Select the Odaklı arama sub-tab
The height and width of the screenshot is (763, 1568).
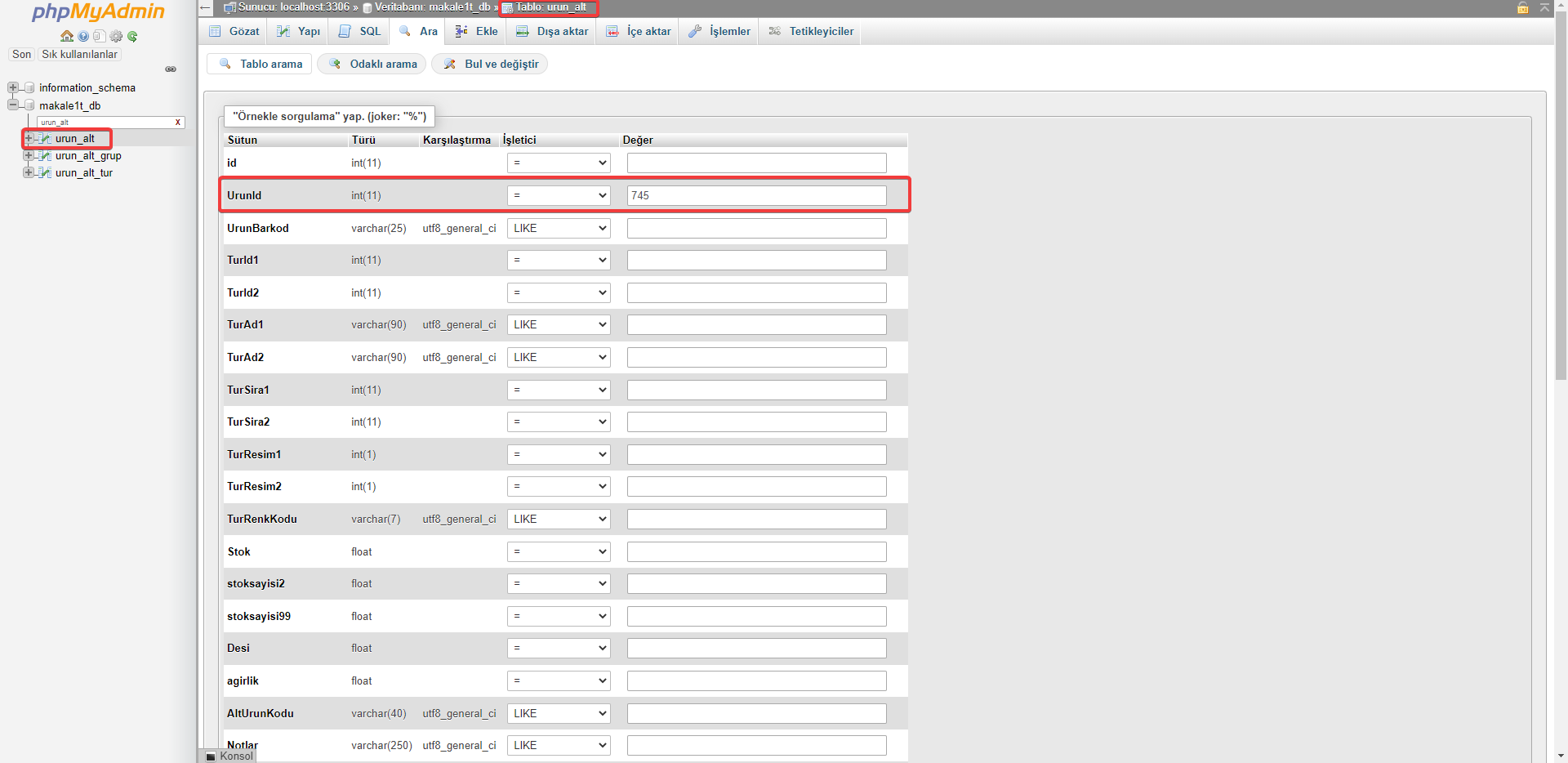pyautogui.click(x=372, y=64)
